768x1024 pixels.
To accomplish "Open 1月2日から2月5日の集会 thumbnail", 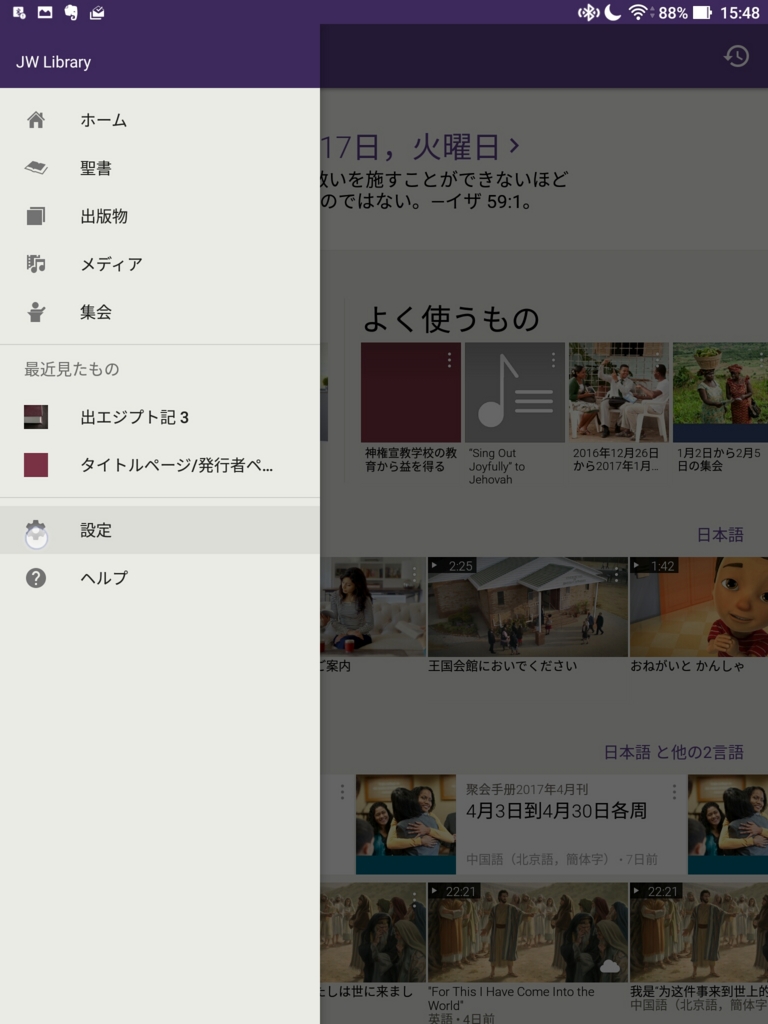I will pos(720,392).
